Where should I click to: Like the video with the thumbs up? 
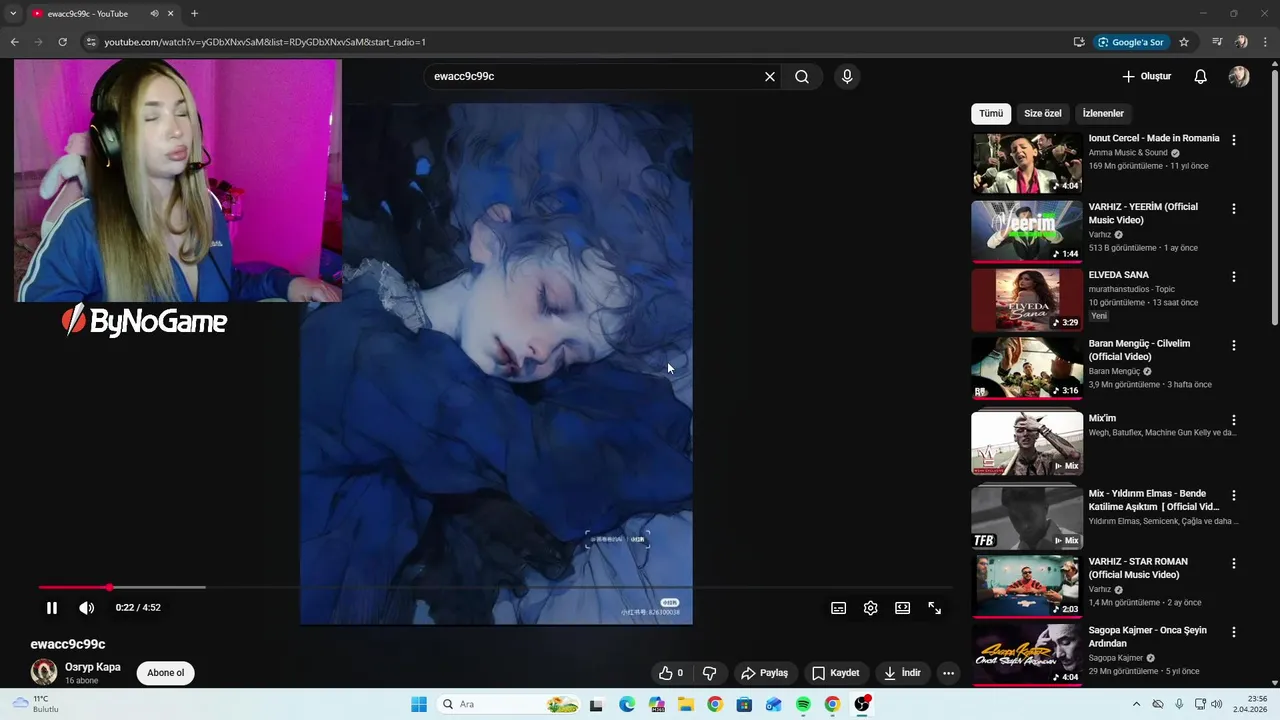[x=670, y=673]
